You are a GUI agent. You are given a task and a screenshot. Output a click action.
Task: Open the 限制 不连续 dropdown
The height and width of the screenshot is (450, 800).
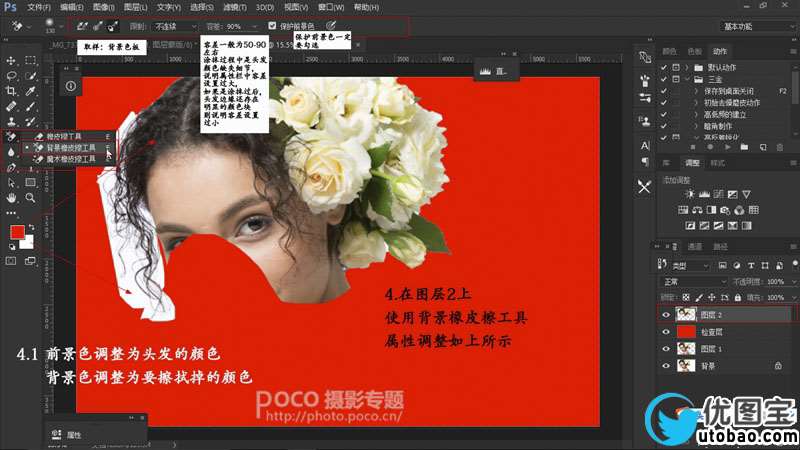[176, 26]
